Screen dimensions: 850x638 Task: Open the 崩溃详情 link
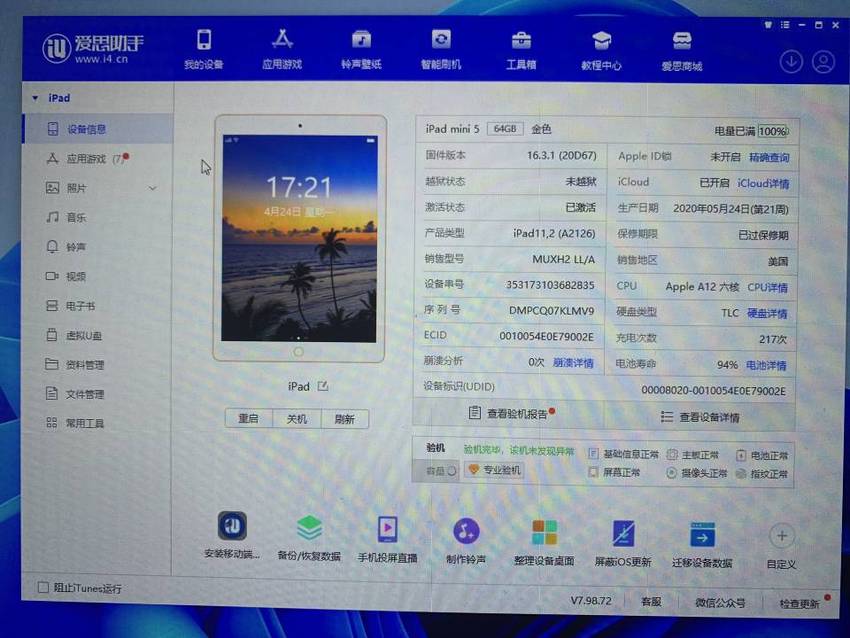pyautogui.click(x=573, y=363)
